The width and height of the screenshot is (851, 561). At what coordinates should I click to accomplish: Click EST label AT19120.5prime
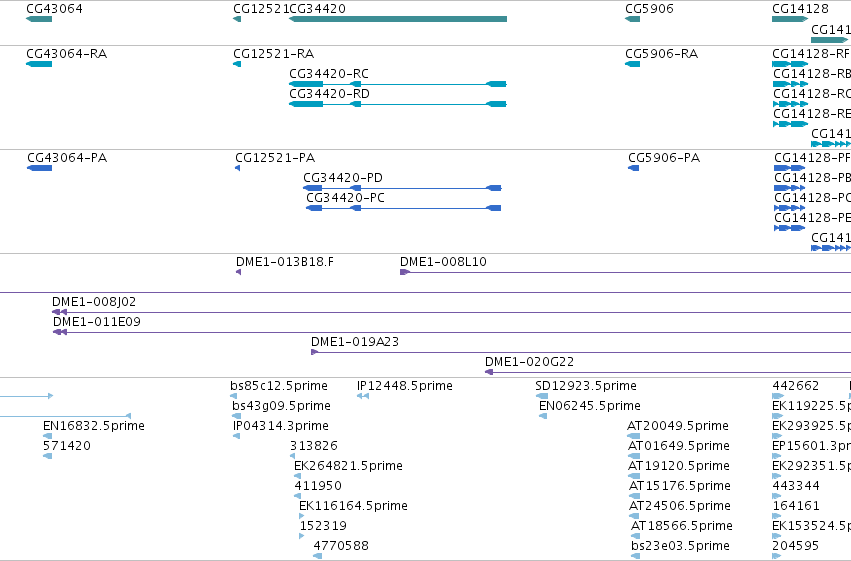(679, 467)
